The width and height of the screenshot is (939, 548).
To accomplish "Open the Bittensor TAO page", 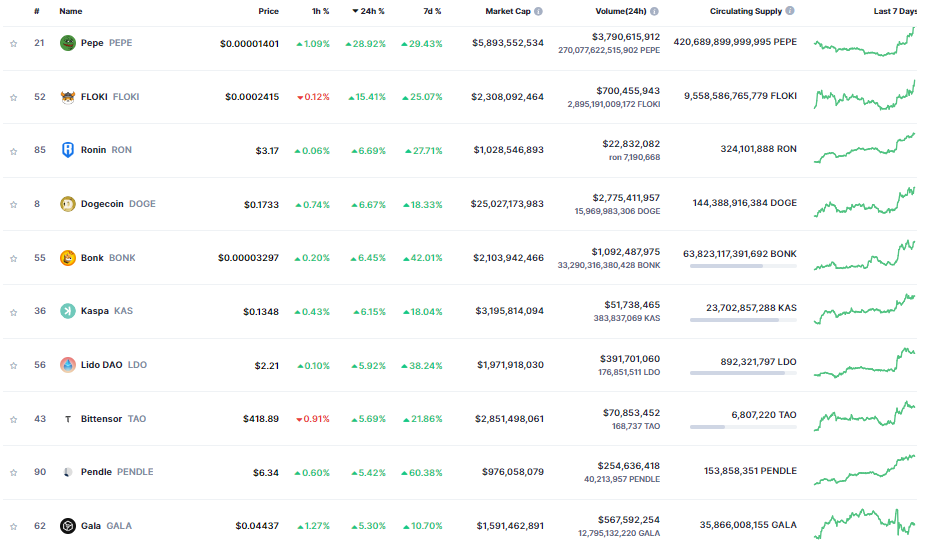I will point(114,419).
